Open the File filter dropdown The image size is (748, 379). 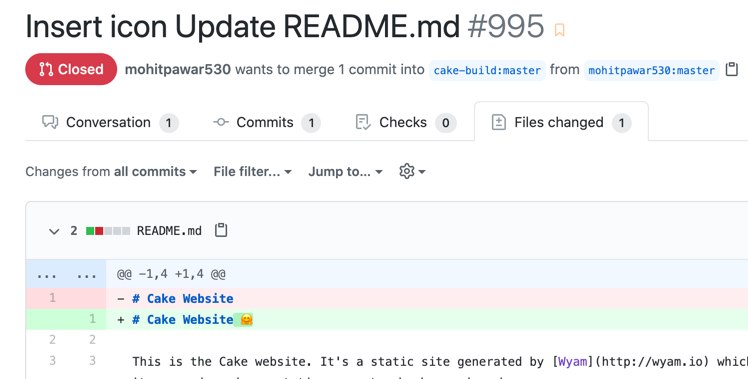pos(252,171)
